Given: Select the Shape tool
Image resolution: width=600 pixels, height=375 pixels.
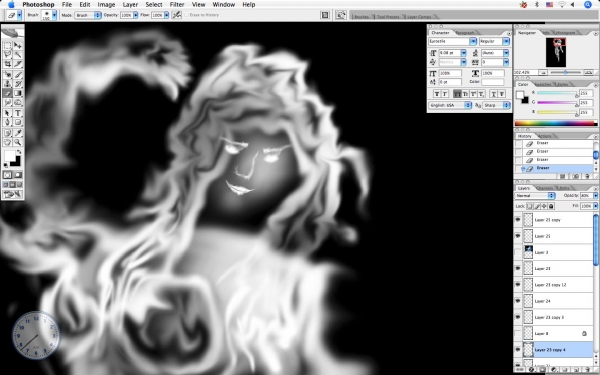Looking at the screenshot, I should pyautogui.click(x=18, y=122).
